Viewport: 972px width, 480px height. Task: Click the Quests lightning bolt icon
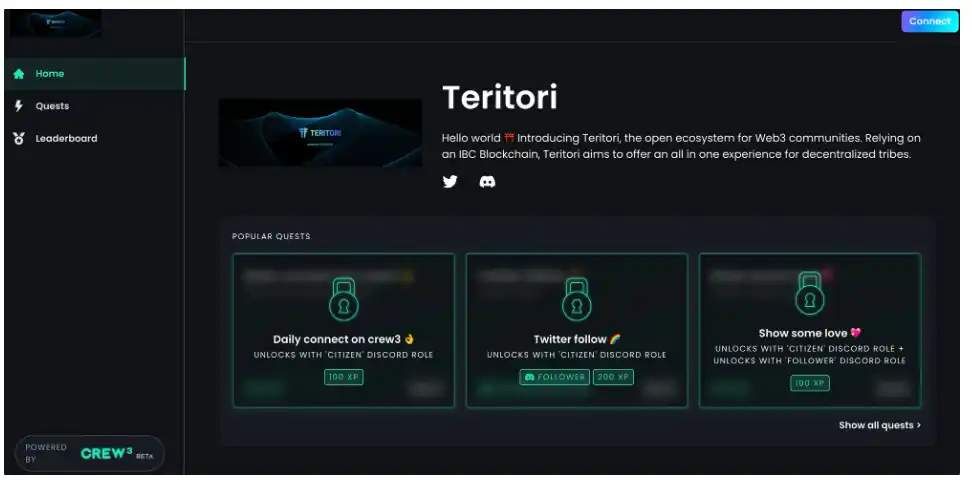point(19,106)
